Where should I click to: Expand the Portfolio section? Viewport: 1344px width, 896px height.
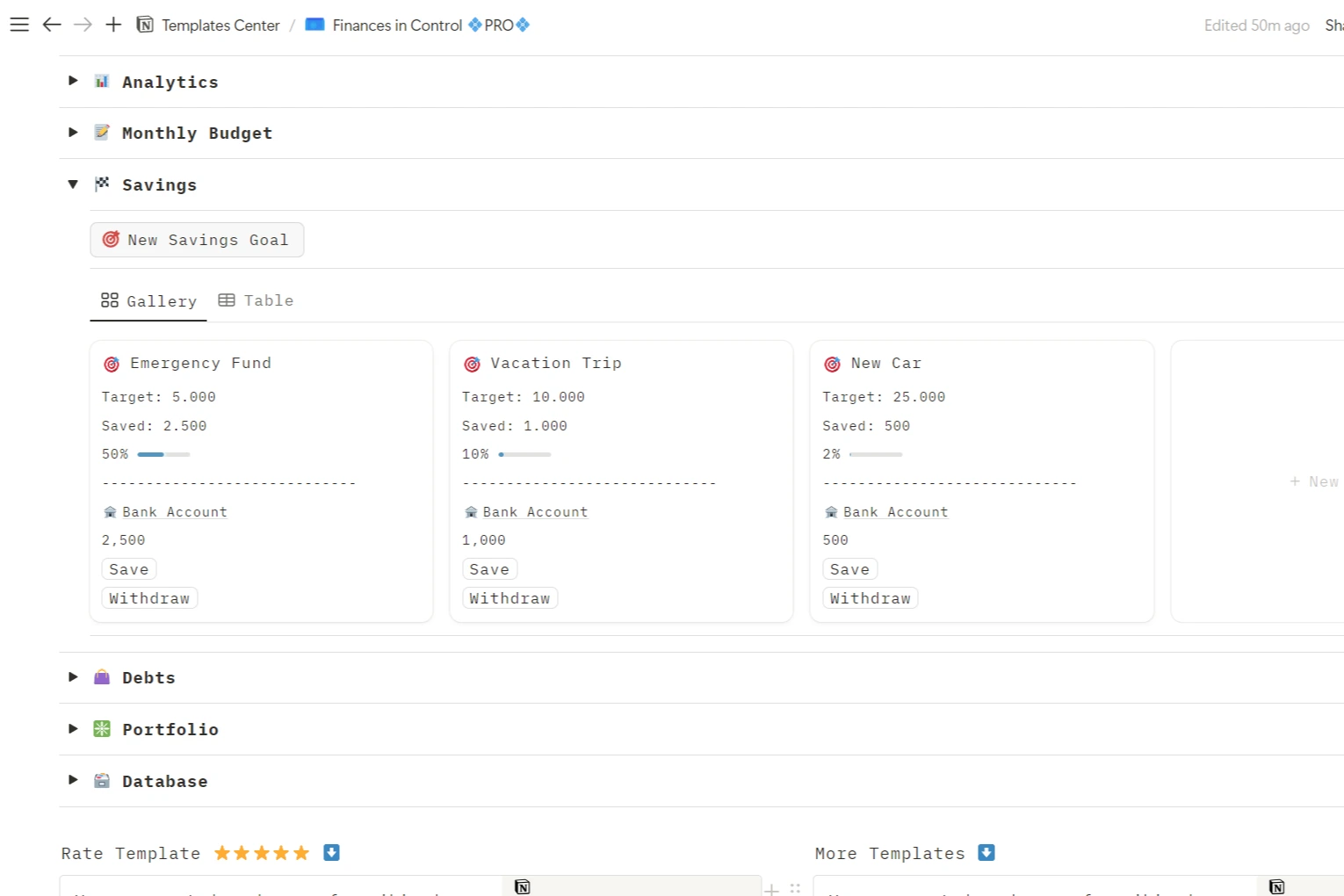(73, 729)
